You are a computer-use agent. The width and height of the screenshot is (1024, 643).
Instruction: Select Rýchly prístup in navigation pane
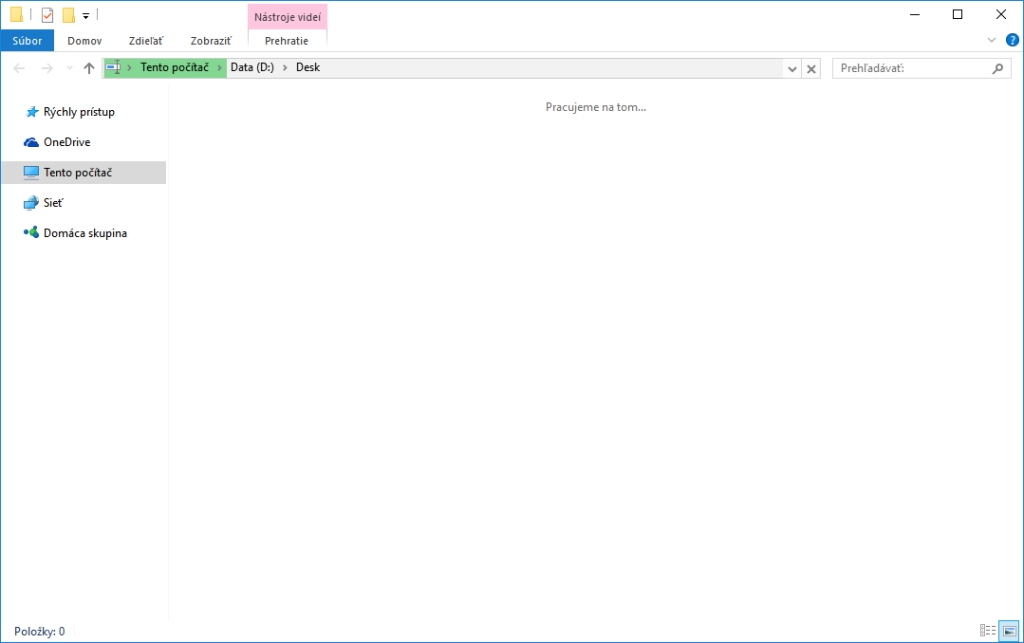(78, 112)
